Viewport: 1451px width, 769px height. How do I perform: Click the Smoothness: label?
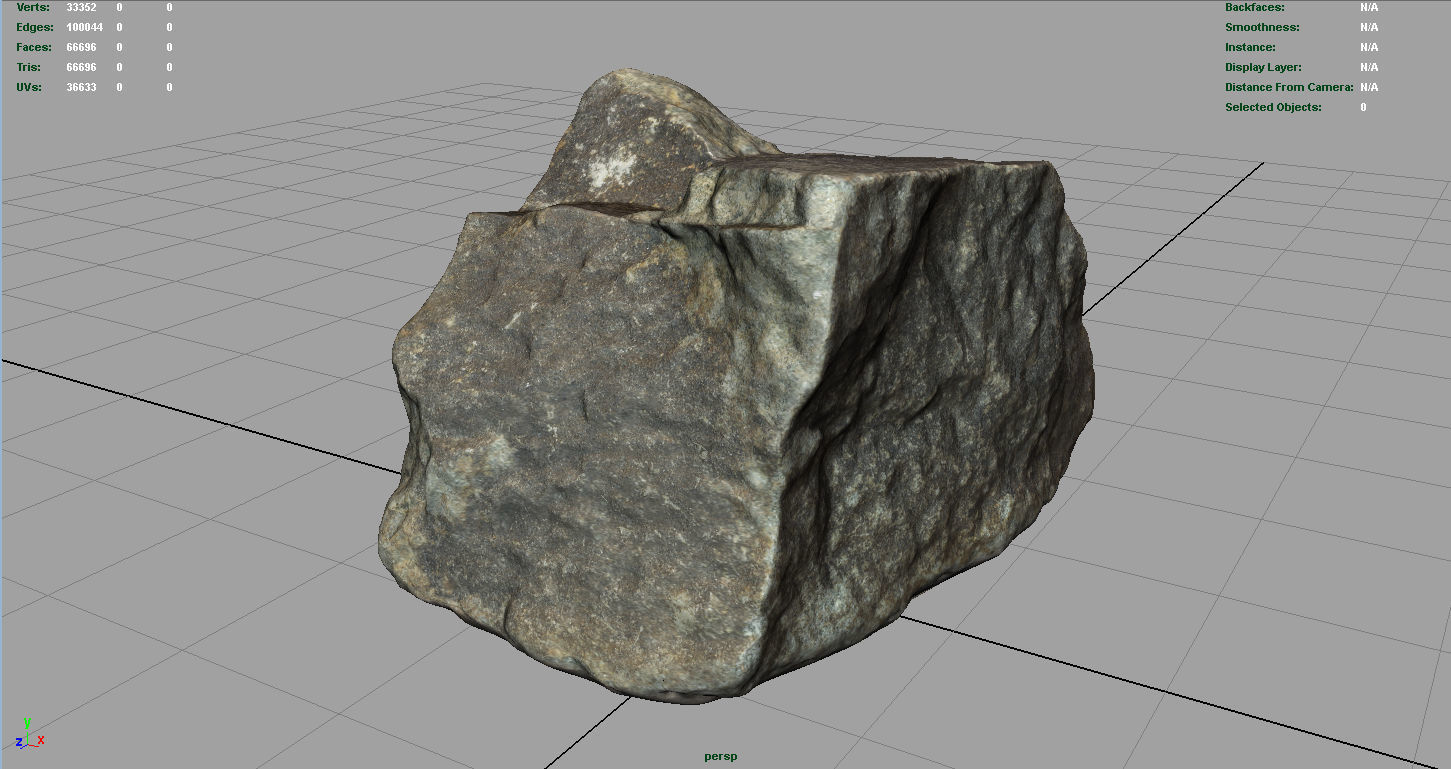[1262, 27]
